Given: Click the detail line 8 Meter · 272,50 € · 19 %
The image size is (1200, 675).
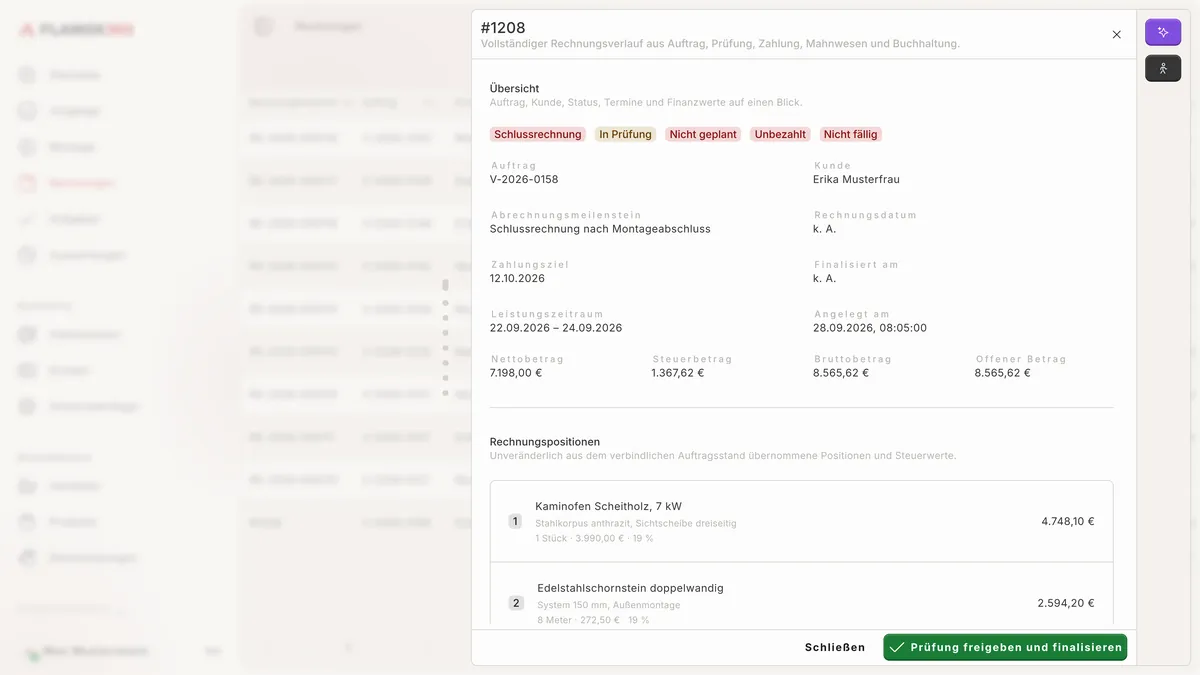Looking at the screenshot, I should 593,620.
